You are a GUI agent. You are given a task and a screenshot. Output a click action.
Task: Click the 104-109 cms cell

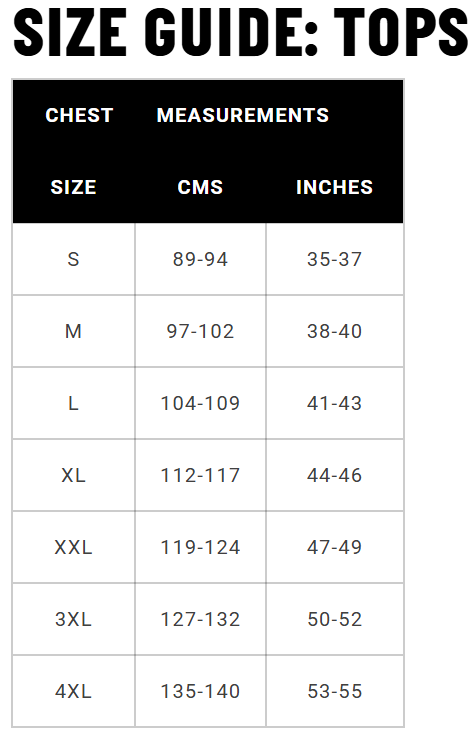tap(200, 403)
